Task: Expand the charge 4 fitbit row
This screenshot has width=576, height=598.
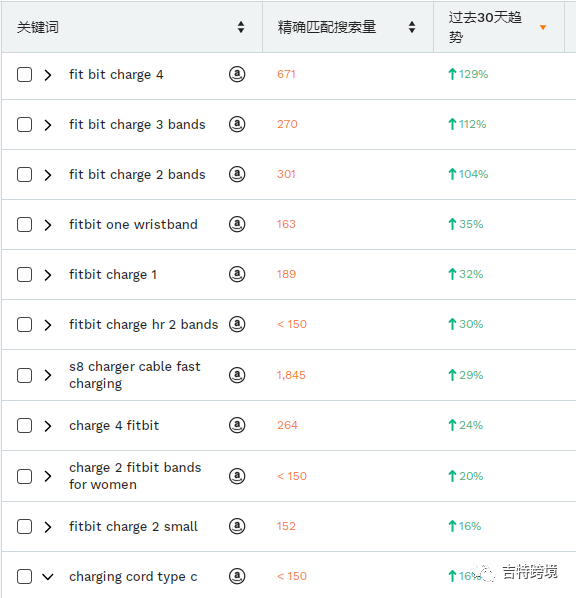Action: pyautogui.click(x=48, y=426)
